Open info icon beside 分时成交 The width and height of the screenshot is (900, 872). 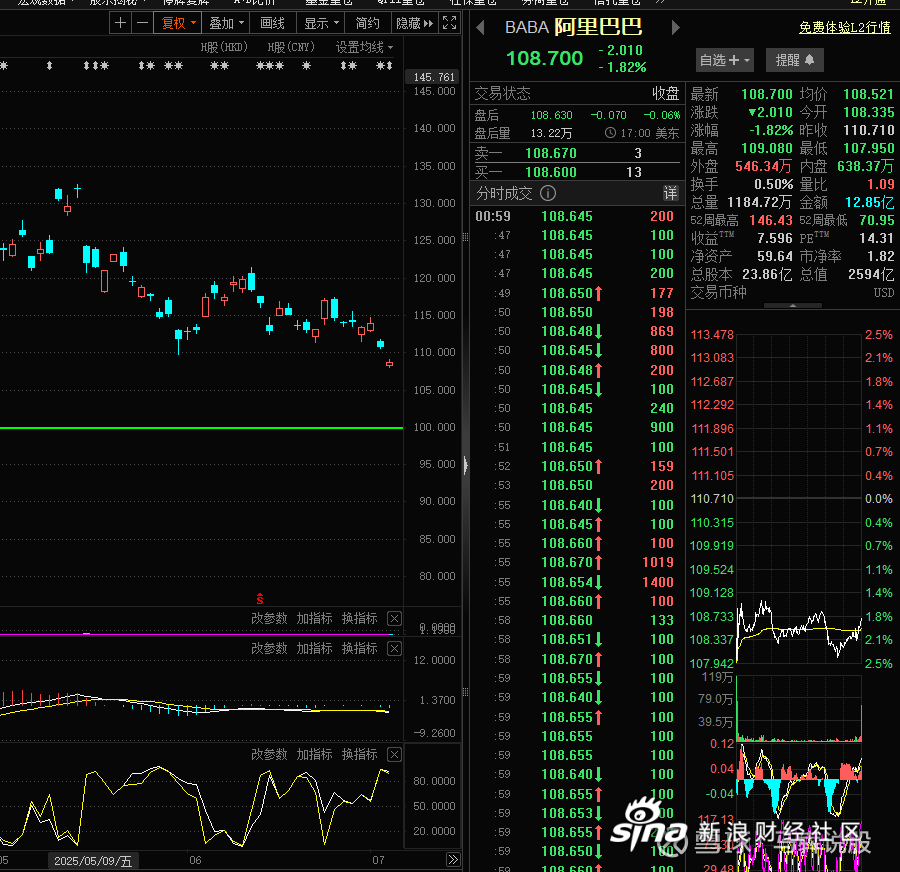click(x=548, y=193)
